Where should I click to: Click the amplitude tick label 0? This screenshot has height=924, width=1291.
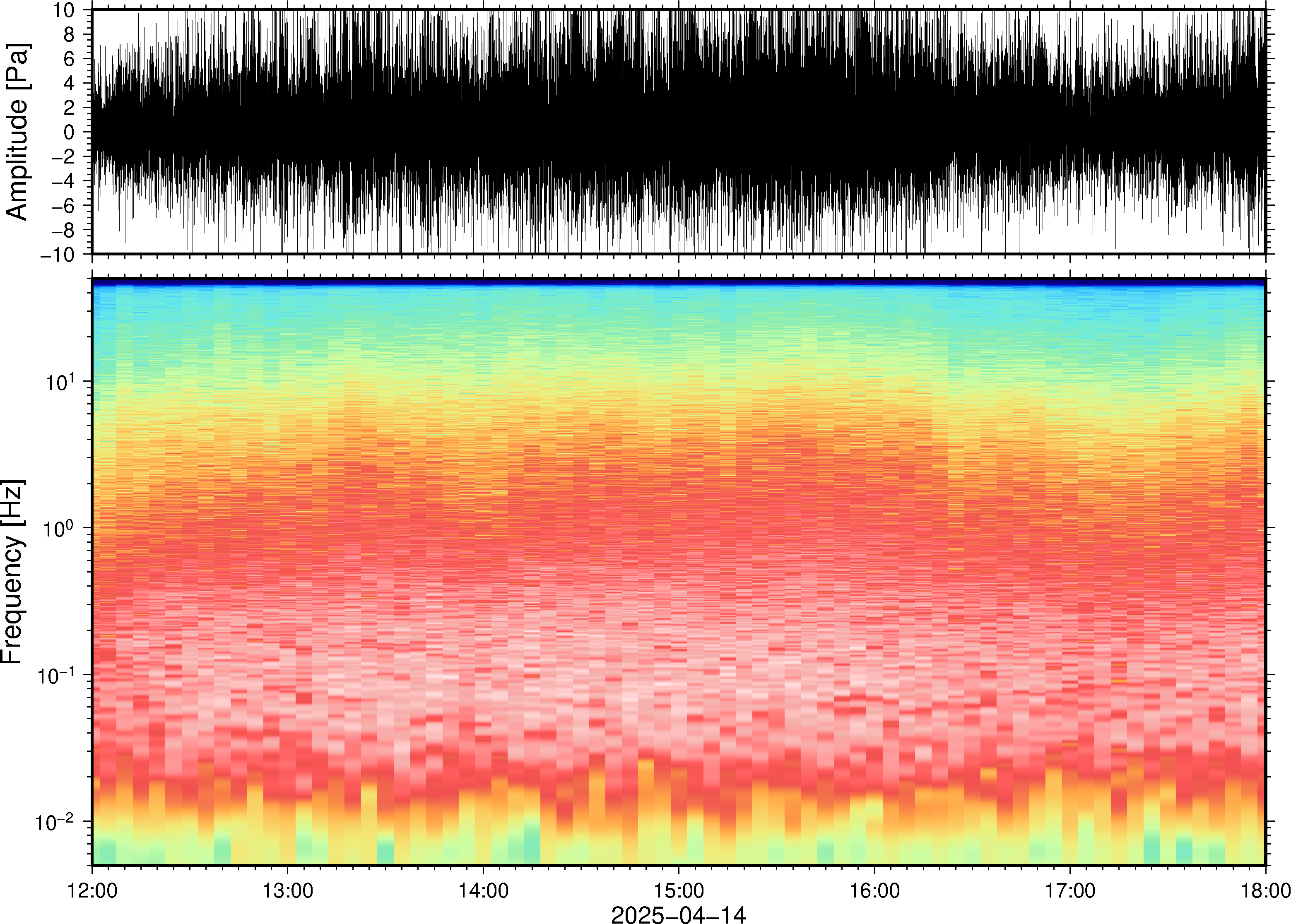tap(70, 132)
